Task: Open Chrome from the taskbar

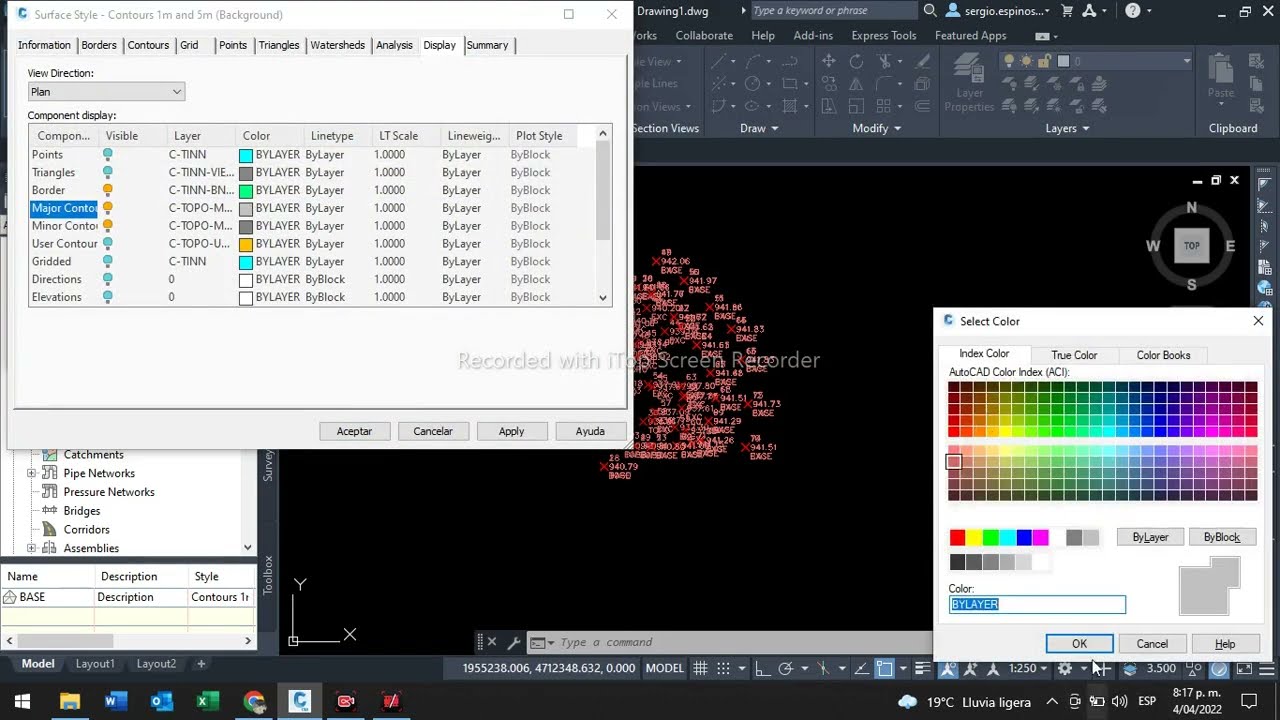Action: pyautogui.click(x=253, y=701)
